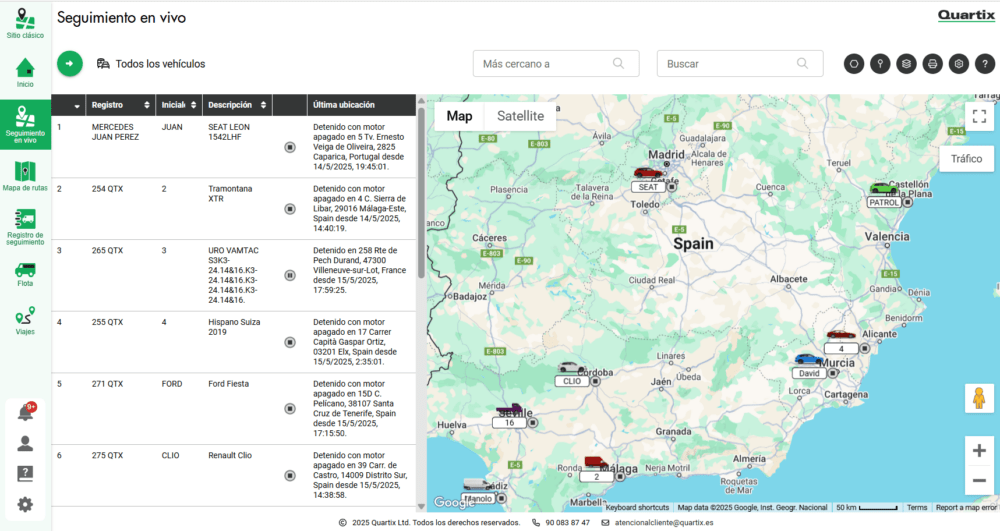Screen dimensions: 1000x531
Task: Open the settings gear in sidebar
Action: coord(25,505)
